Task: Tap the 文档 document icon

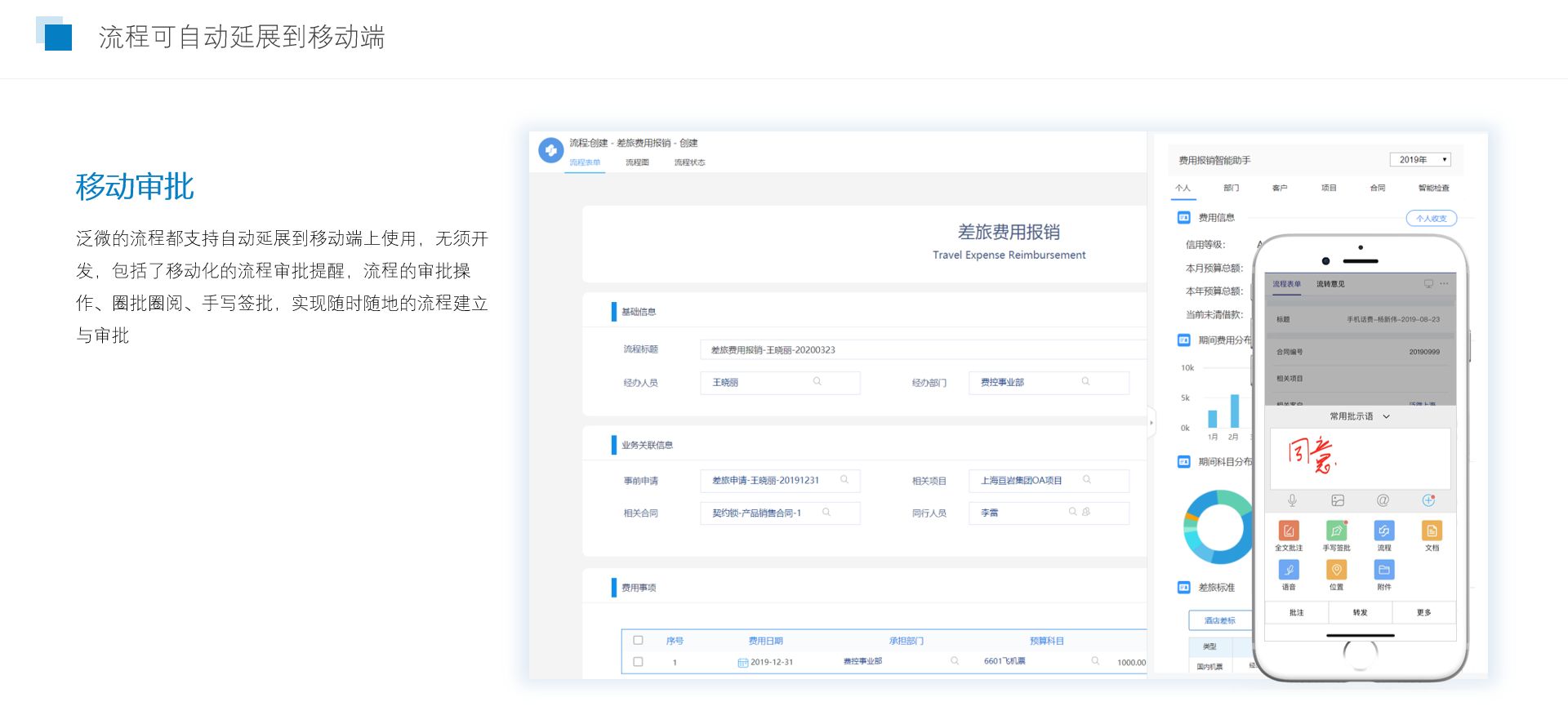Action: point(1432,531)
